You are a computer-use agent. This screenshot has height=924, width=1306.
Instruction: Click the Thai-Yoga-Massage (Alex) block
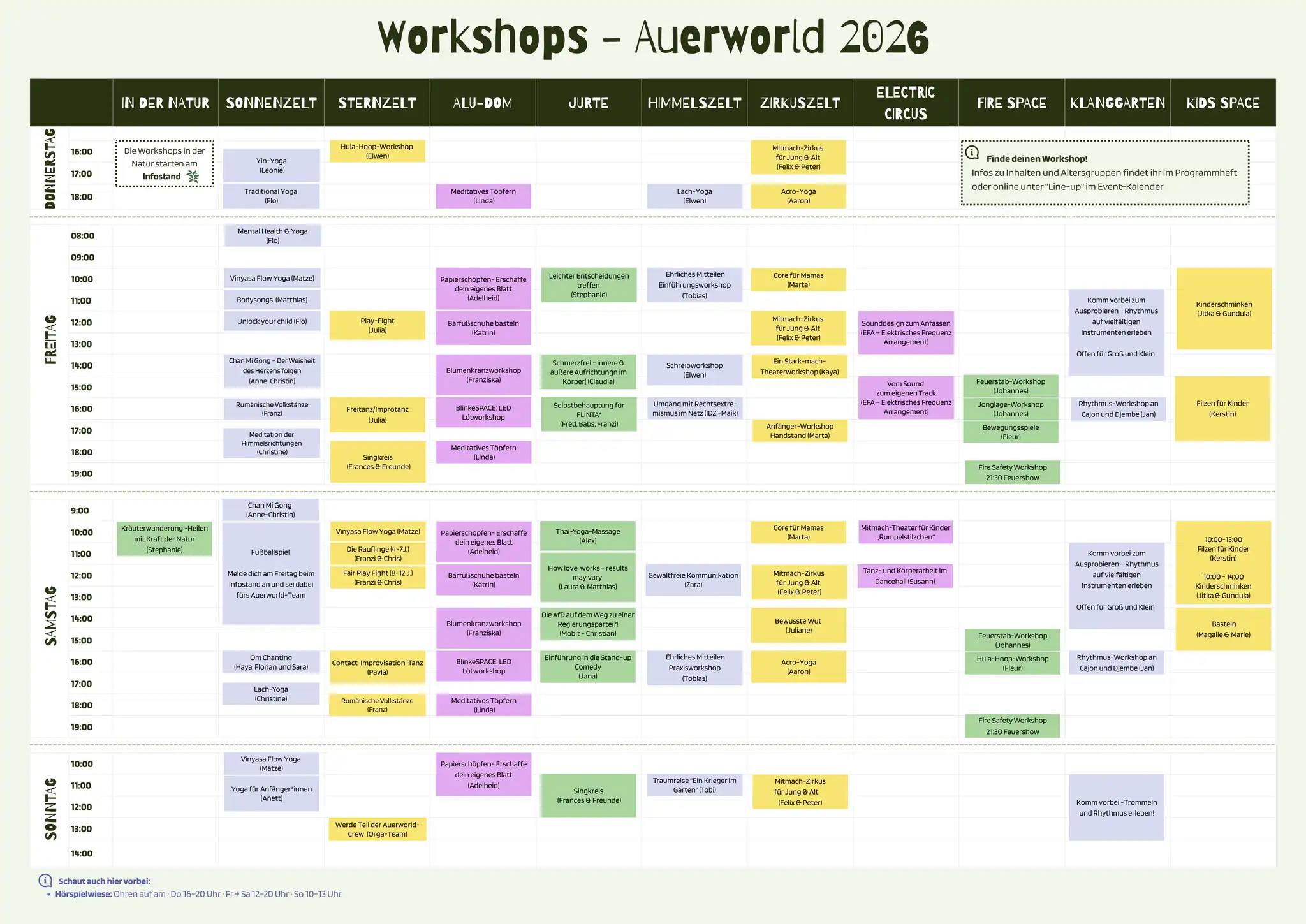(588, 536)
